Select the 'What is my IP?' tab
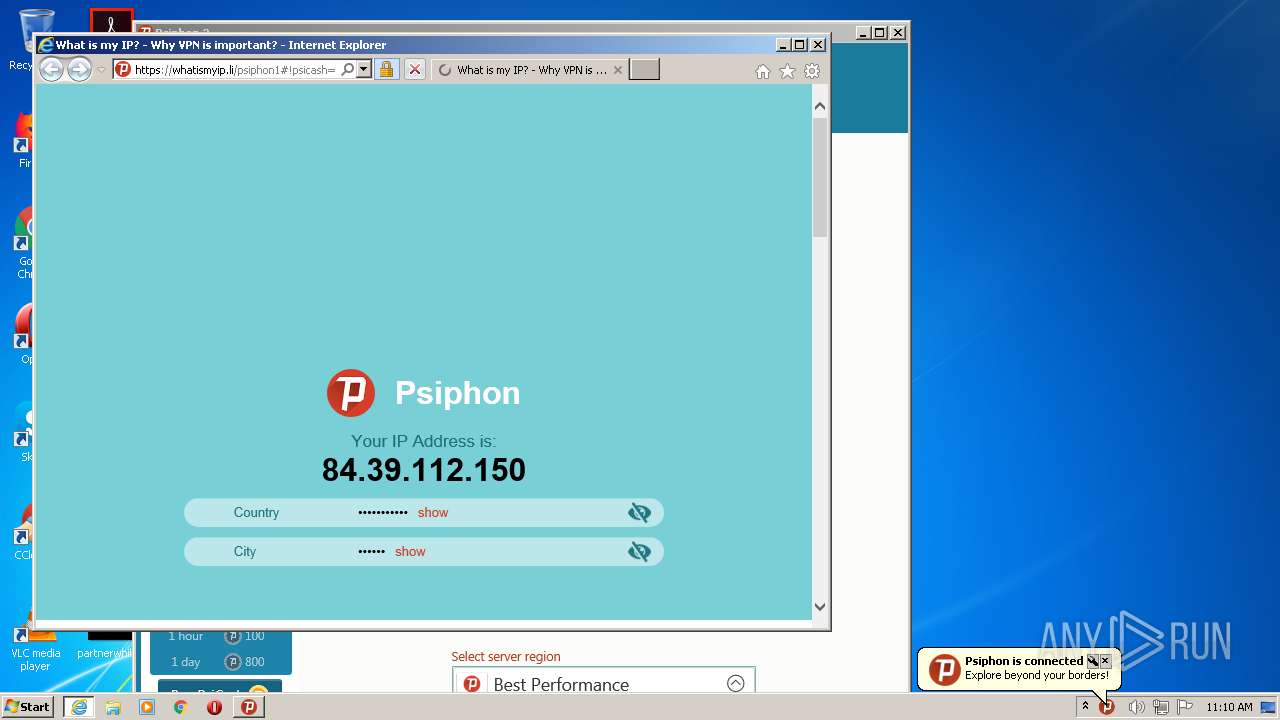1280x720 pixels. pos(530,70)
